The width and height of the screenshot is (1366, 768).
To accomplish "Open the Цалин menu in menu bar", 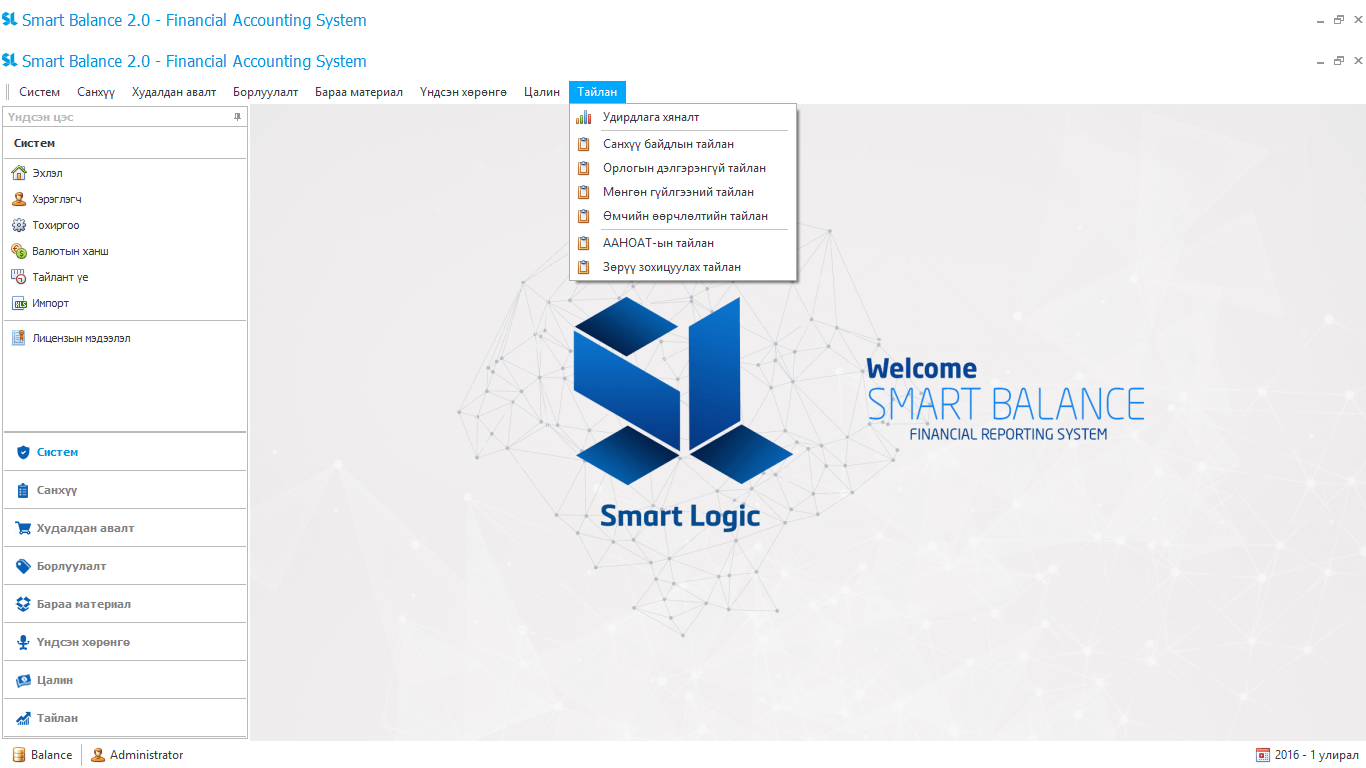I will pos(542,92).
